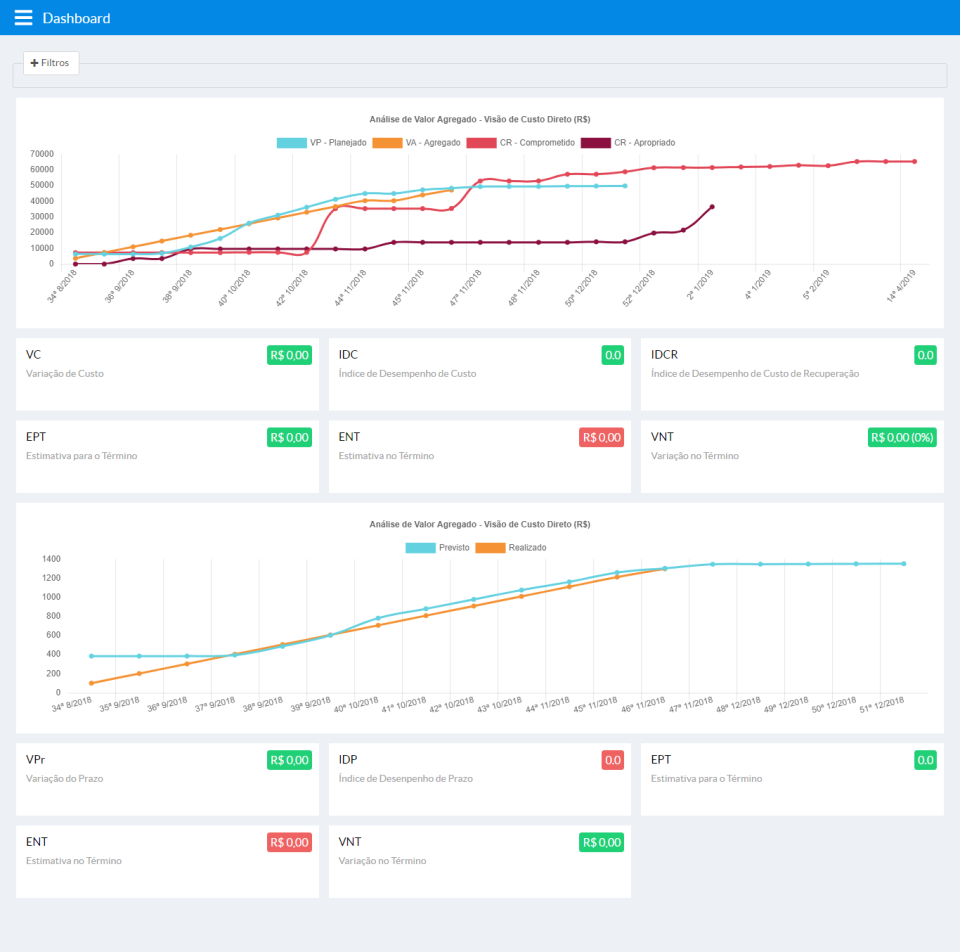This screenshot has height=952, width=960.
Task: Click the red IDP badge showing 0.0
Action: (x=613, y=760)
